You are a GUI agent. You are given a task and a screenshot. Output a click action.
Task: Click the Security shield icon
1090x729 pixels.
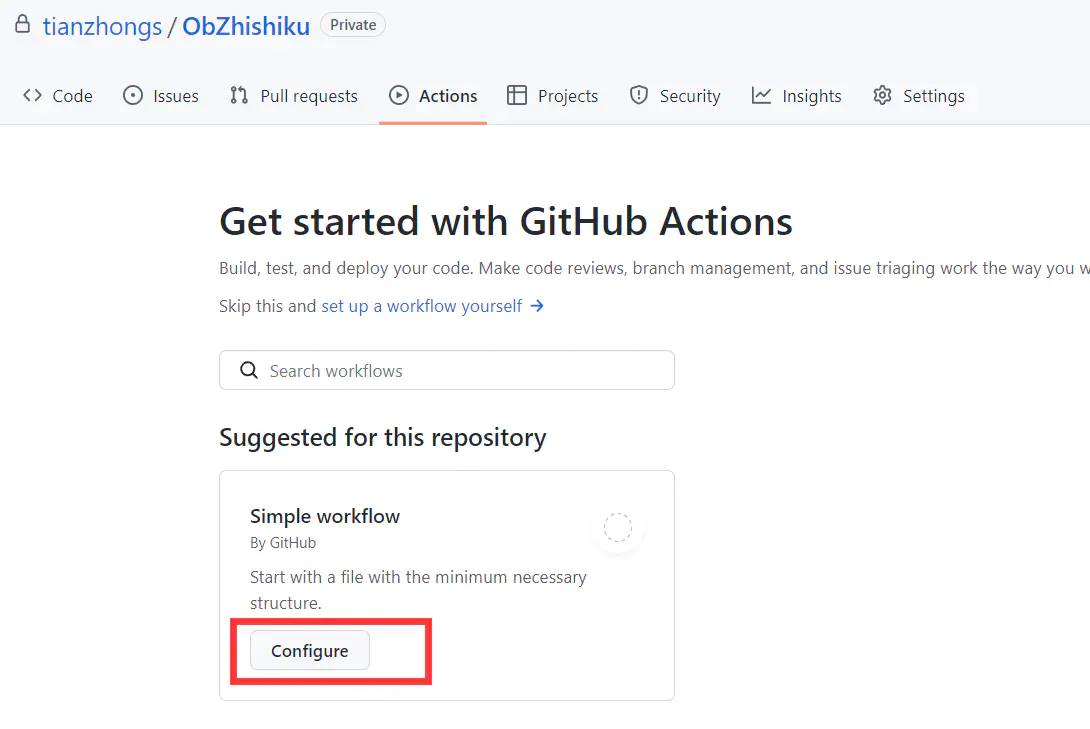click(x=639, y=96)
